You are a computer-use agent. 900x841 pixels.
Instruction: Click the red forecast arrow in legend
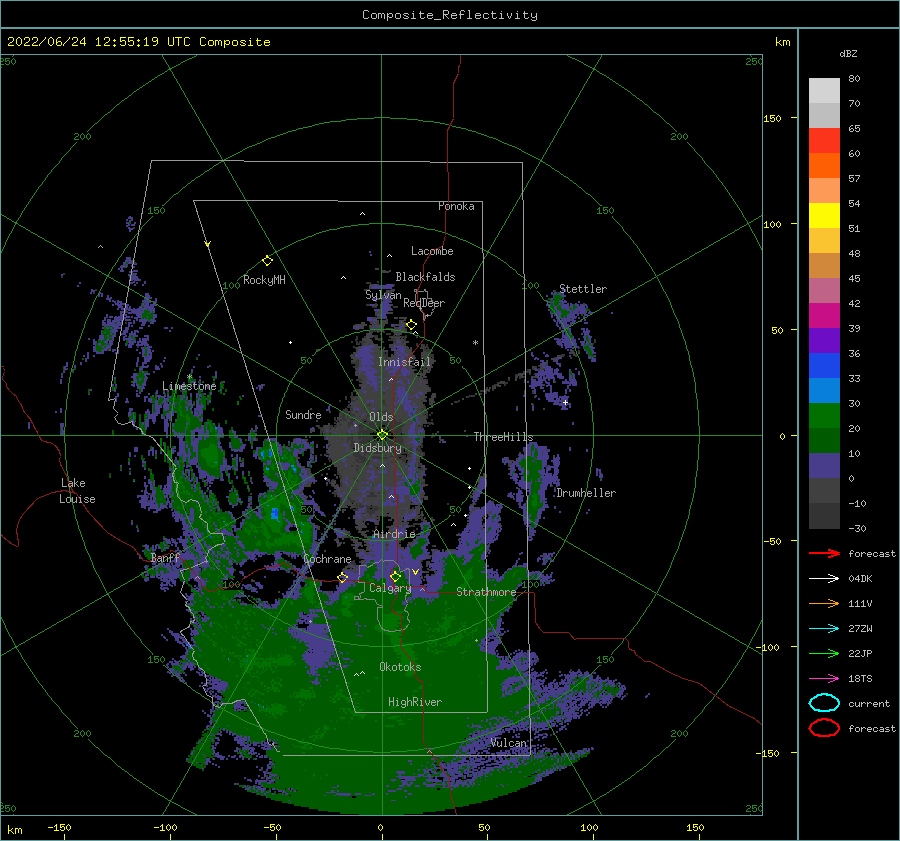pos(824,553)
